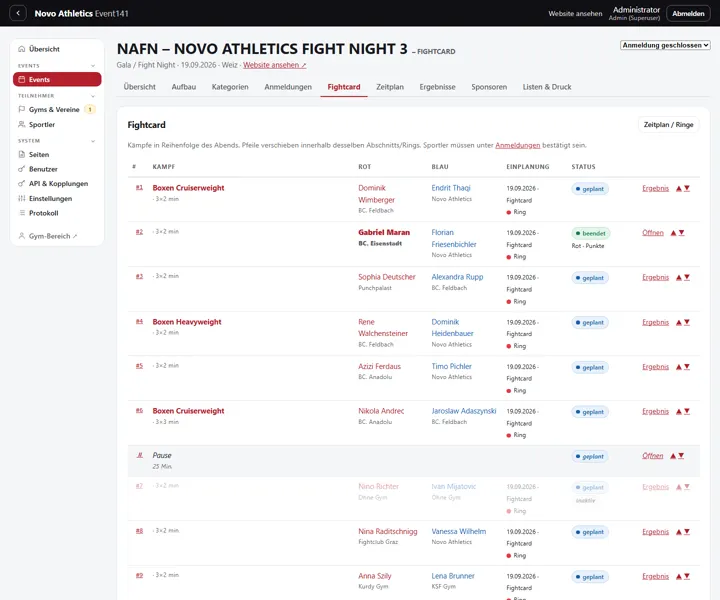The image size is (720, 600).
Task: Open the Kategorien tab
Action: click(x=230, y=87)
